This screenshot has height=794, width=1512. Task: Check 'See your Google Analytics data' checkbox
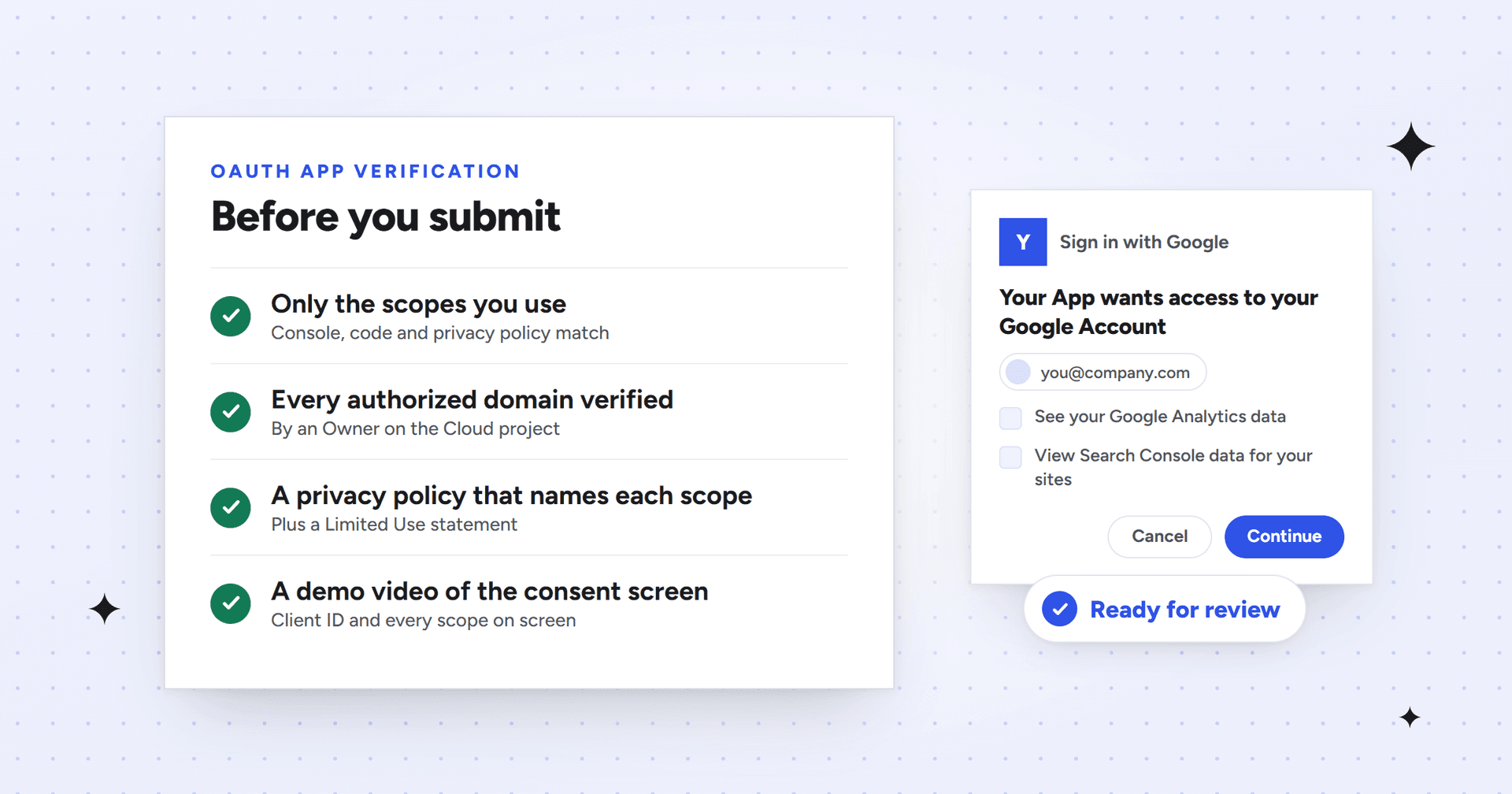pos(1010,418)
